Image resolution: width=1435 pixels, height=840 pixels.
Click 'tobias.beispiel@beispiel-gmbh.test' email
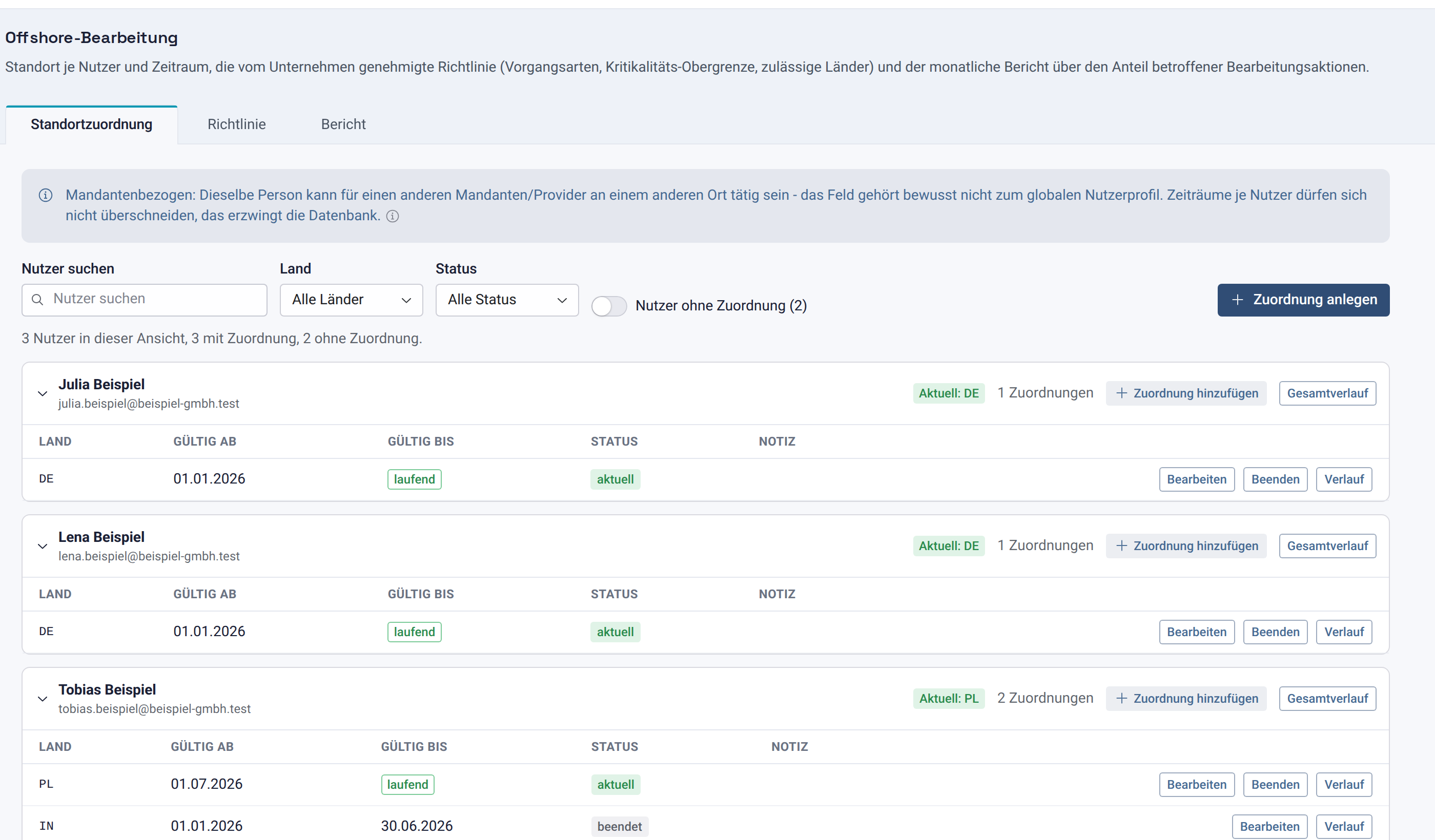pos(154,708)
